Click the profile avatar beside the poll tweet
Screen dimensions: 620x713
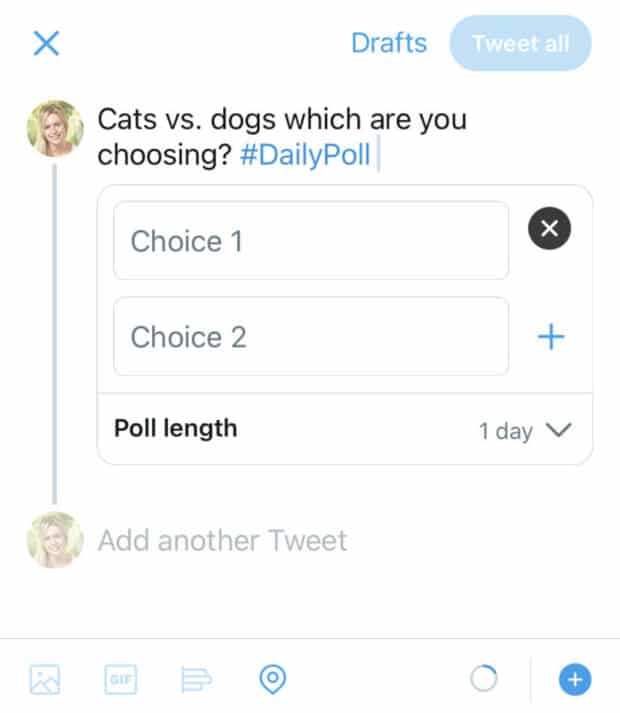click(x=55, y=128)
